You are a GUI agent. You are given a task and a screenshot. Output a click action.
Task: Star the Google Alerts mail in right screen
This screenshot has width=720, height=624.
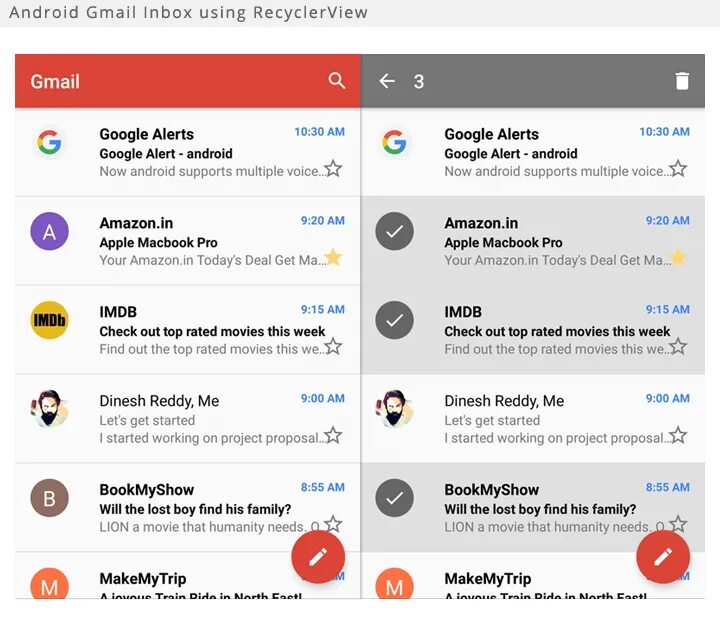(678, 169)
